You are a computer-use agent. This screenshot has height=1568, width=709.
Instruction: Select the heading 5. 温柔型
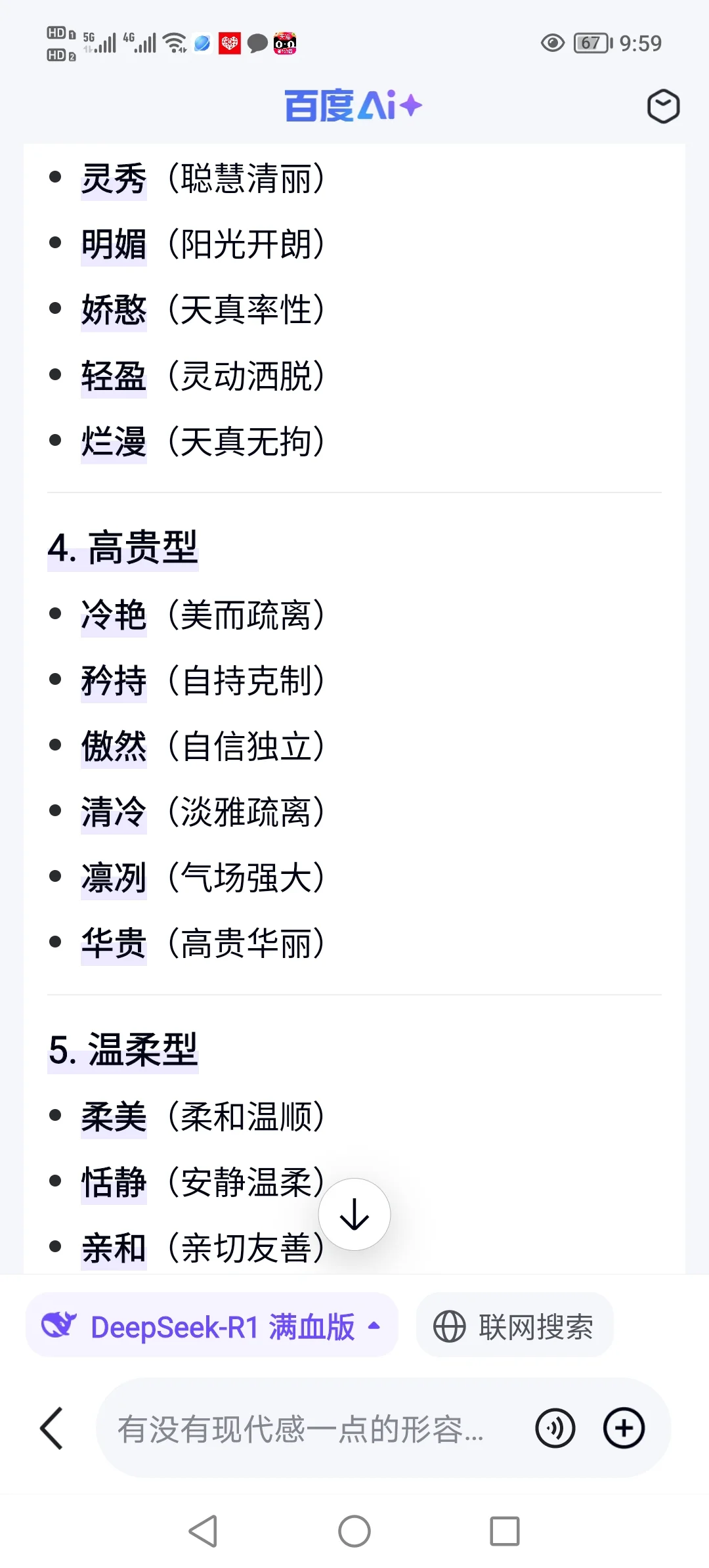tap(123, 1050)
